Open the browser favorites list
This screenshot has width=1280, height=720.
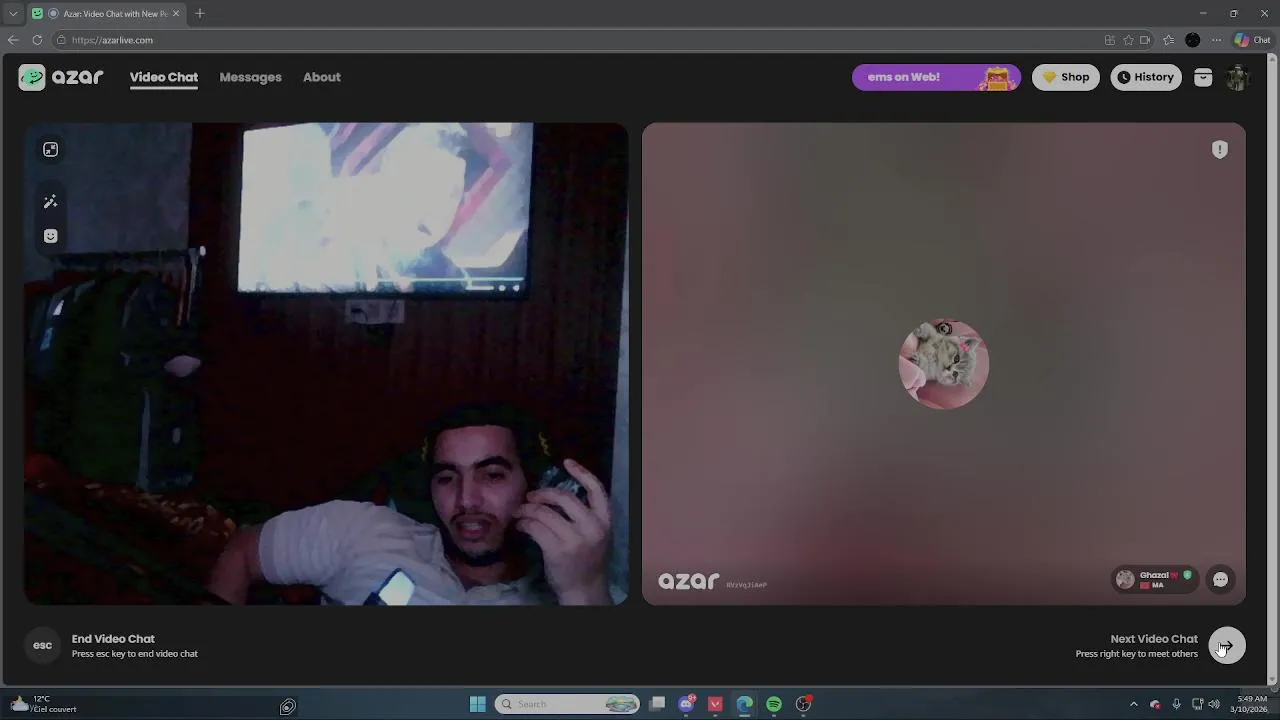(x=1169, y=40)
